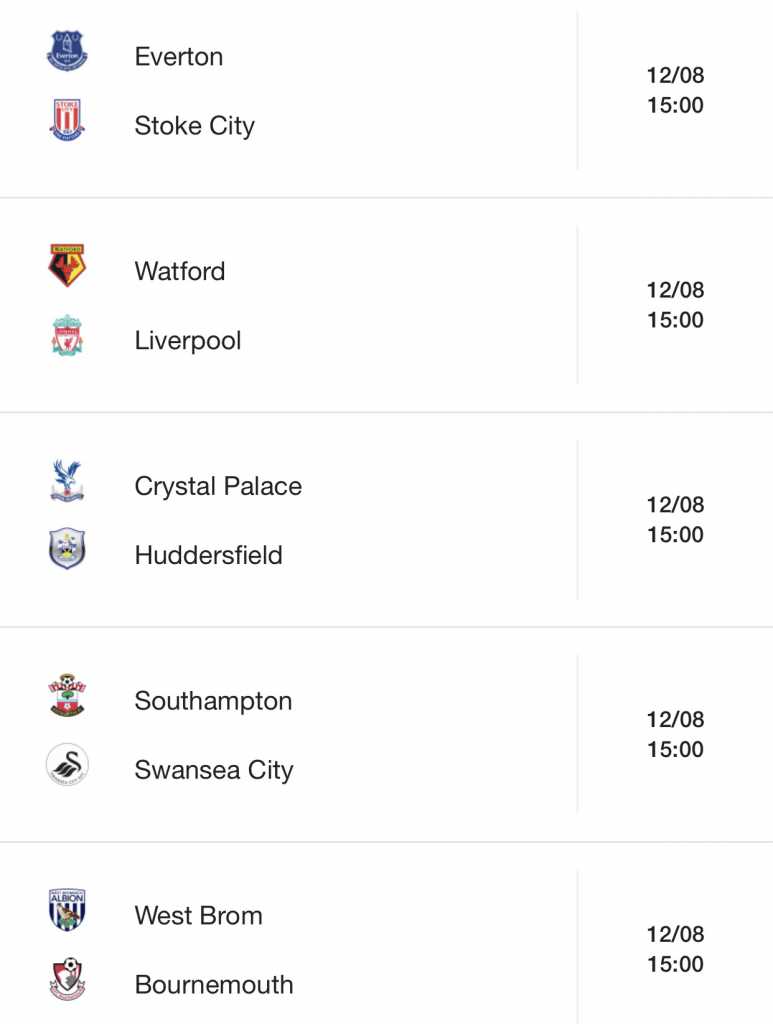The height and width of the screenshot is (1024, 773).
Task: Open the Liverpool team name link
Action: coord(188,341)
